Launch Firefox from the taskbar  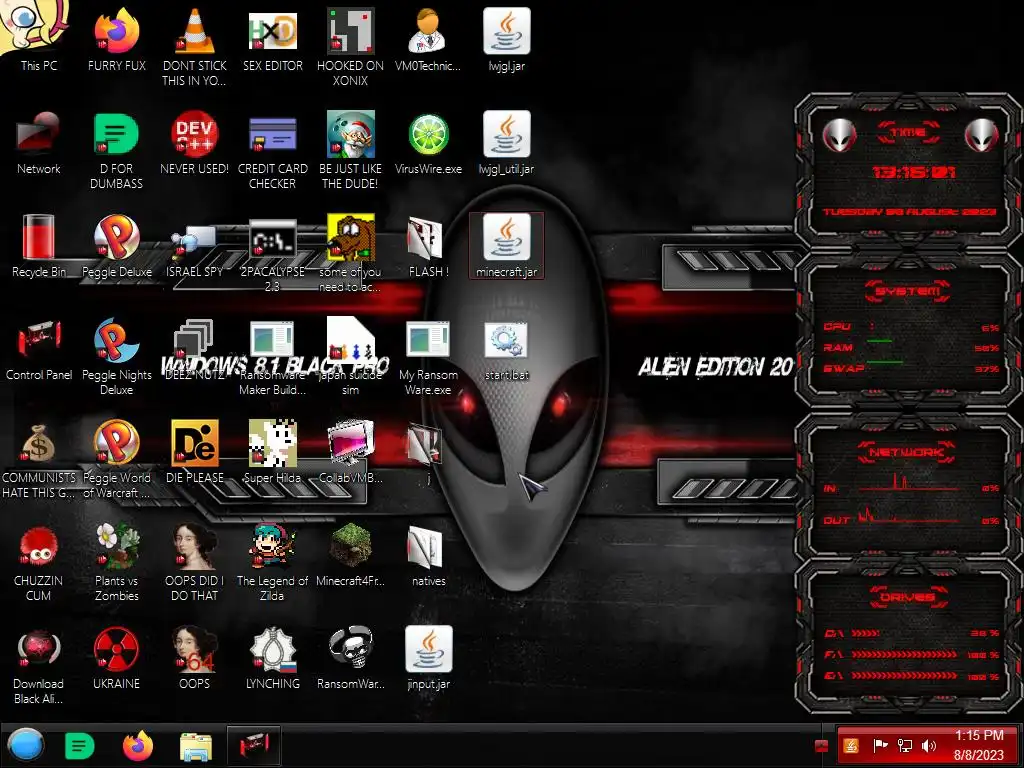(x=138, y=746)
